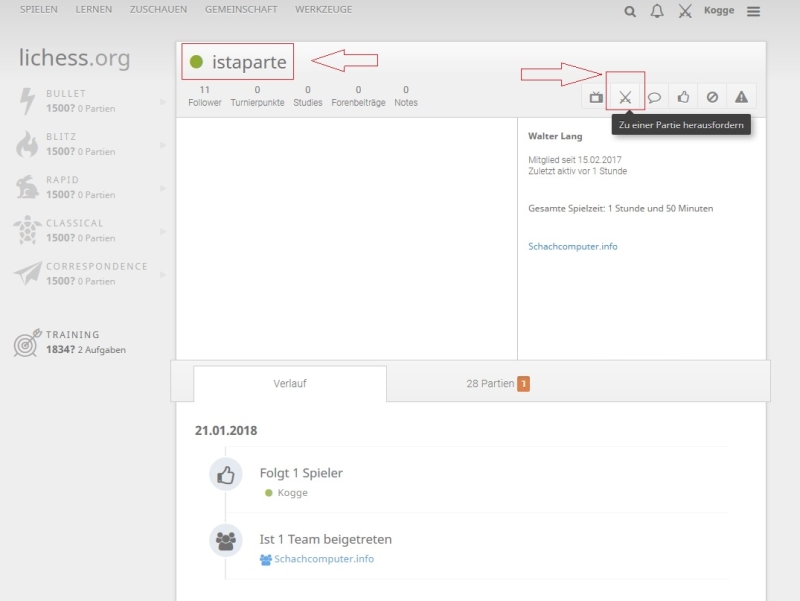Click the team group icon beside Ist 1 Team beigetreten
This screenshot has height=601, width=800.
(226, 540)
